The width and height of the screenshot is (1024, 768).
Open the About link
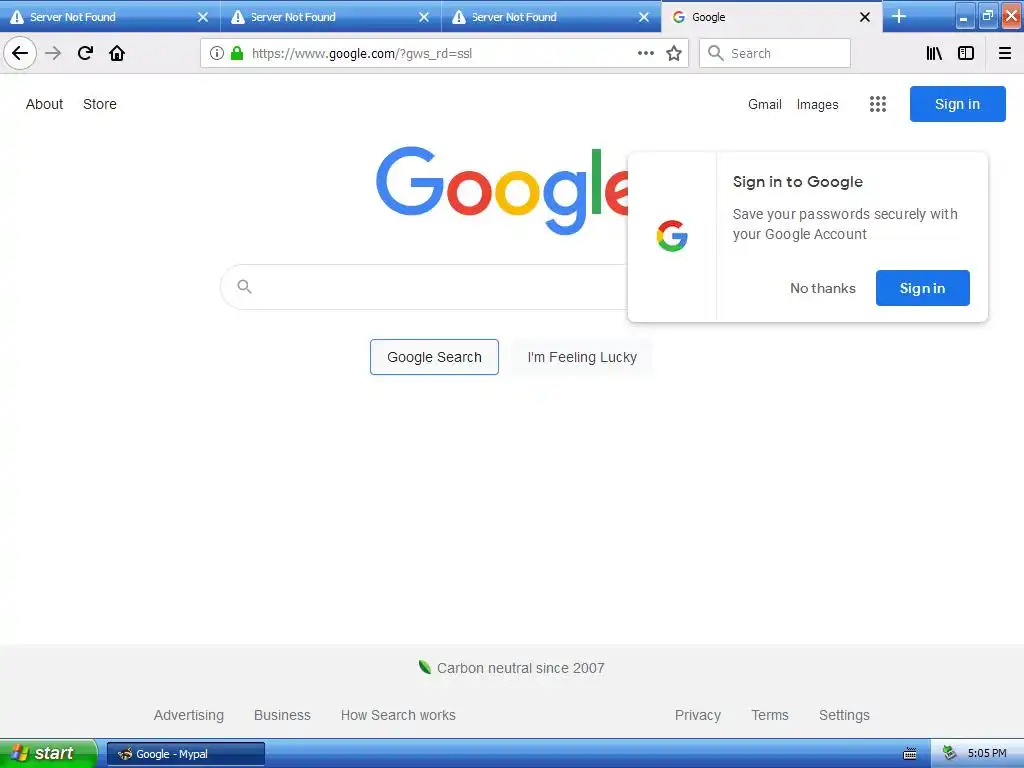pos(44,104)
